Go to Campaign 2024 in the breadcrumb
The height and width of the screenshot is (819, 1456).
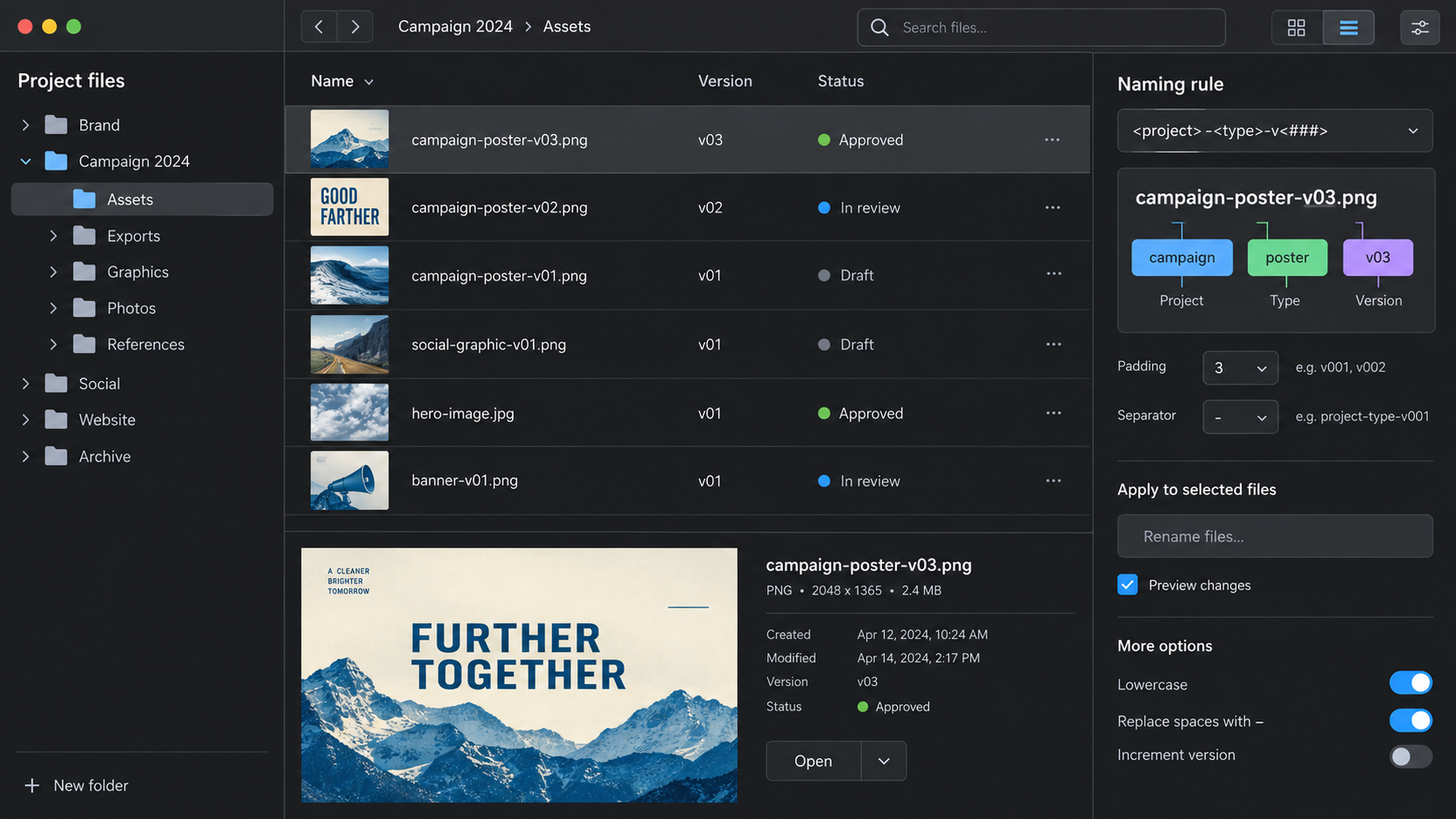coord(455,27)
